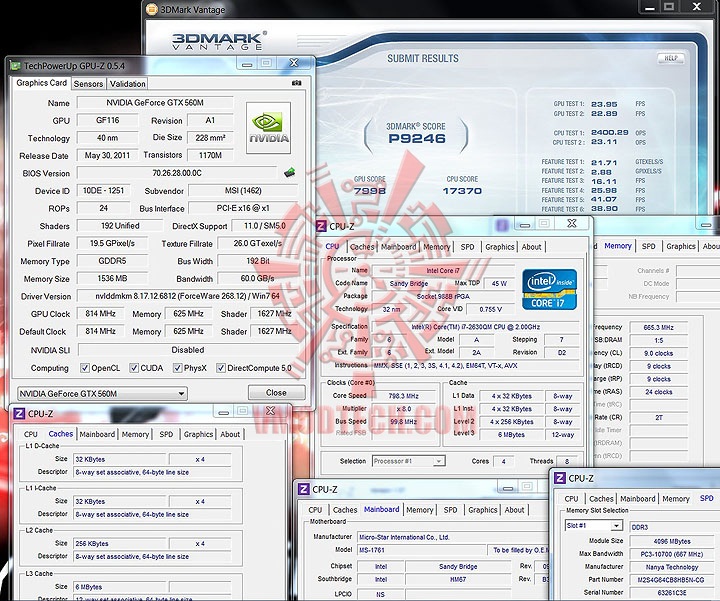
Task: Switch to the Validation tab in GPU-Z
Action: pyautogui.click(x=127, y=84)
